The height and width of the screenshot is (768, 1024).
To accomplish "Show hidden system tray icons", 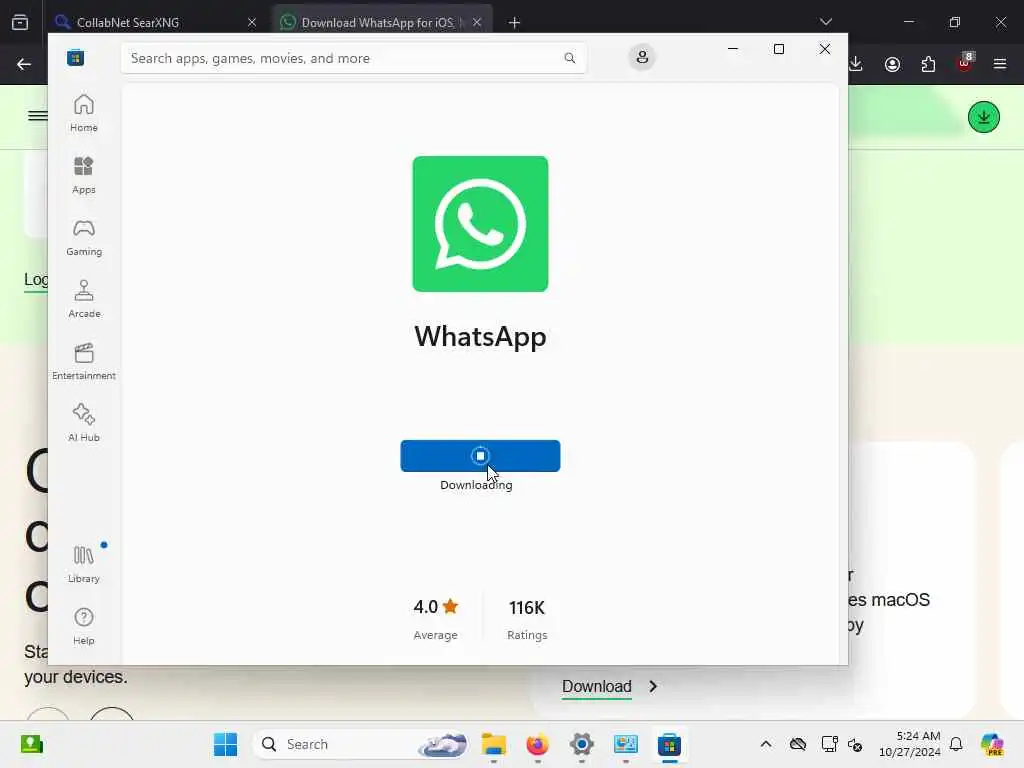I will tap(766, 744).
